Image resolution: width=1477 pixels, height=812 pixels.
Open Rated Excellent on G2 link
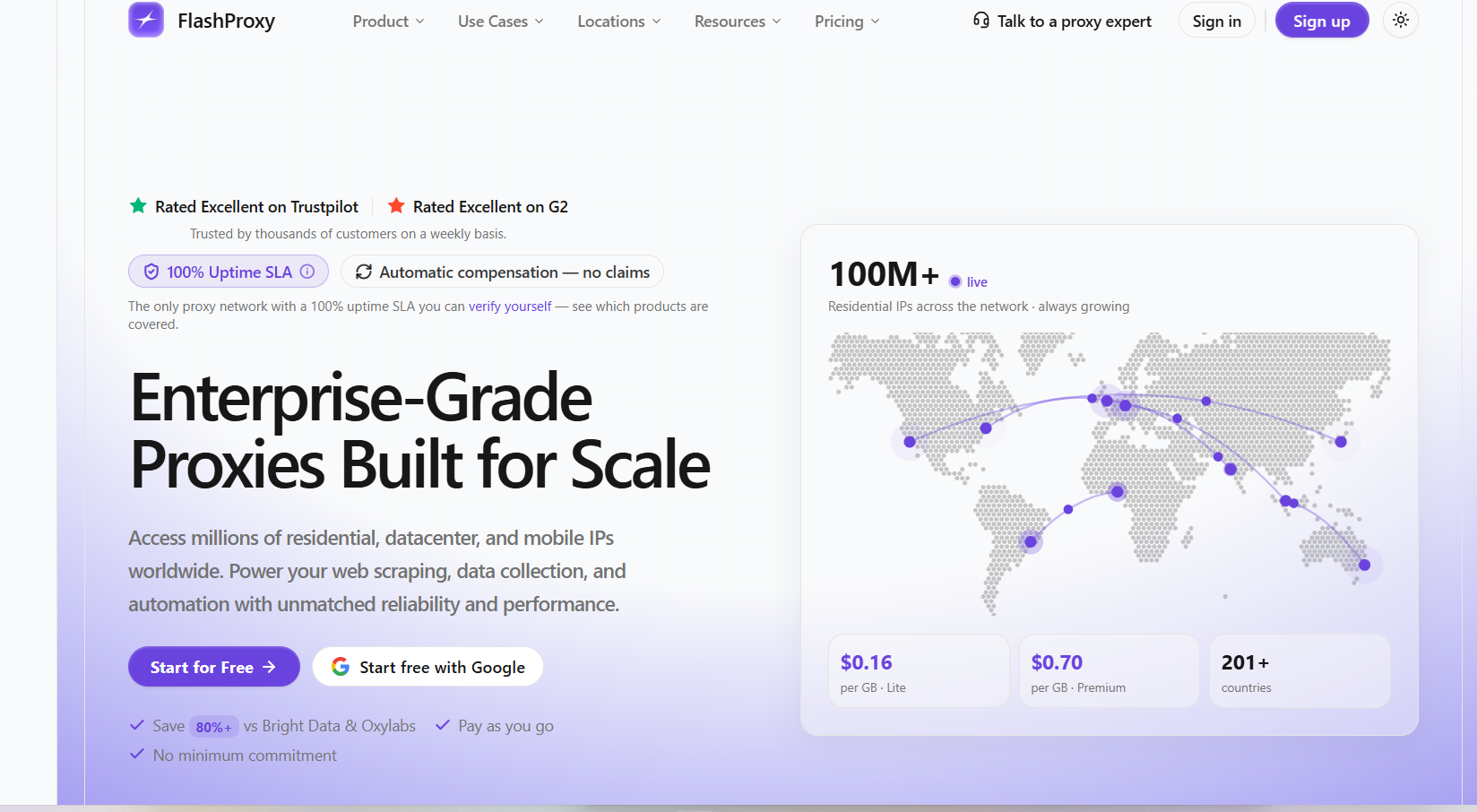pyautogui.click(x=478, y=207)
